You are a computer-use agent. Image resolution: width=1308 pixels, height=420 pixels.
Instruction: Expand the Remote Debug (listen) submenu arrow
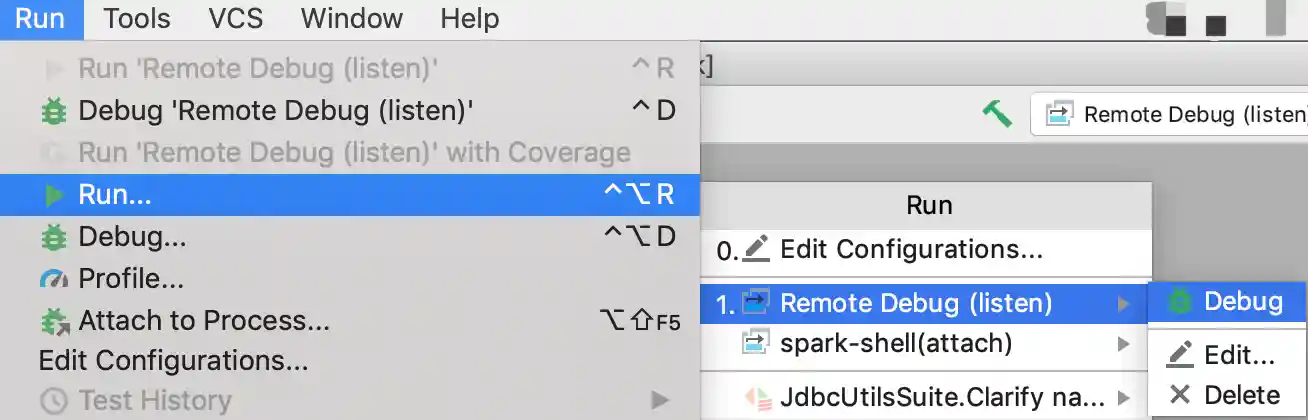tap(1124, 303)
